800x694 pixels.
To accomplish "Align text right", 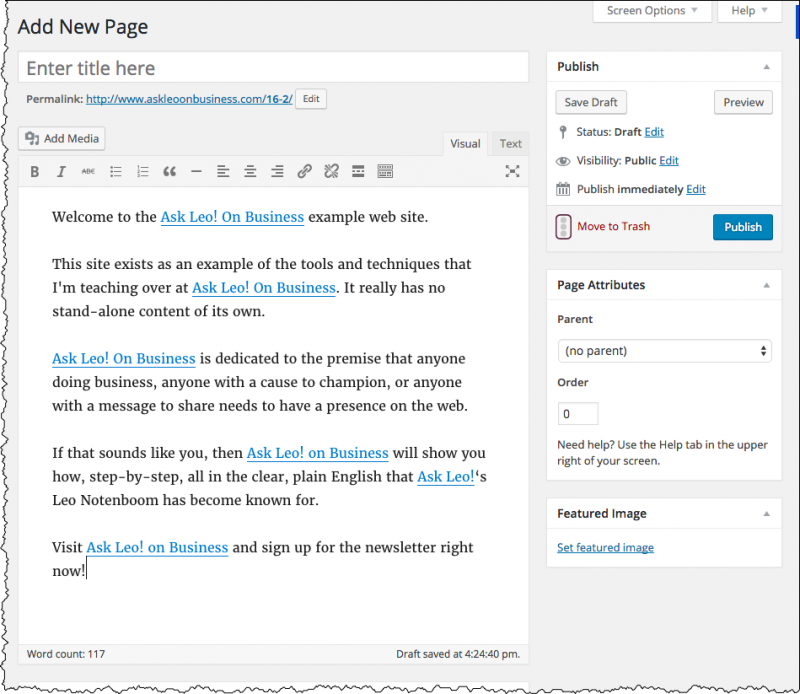I will tap(277, 171).
